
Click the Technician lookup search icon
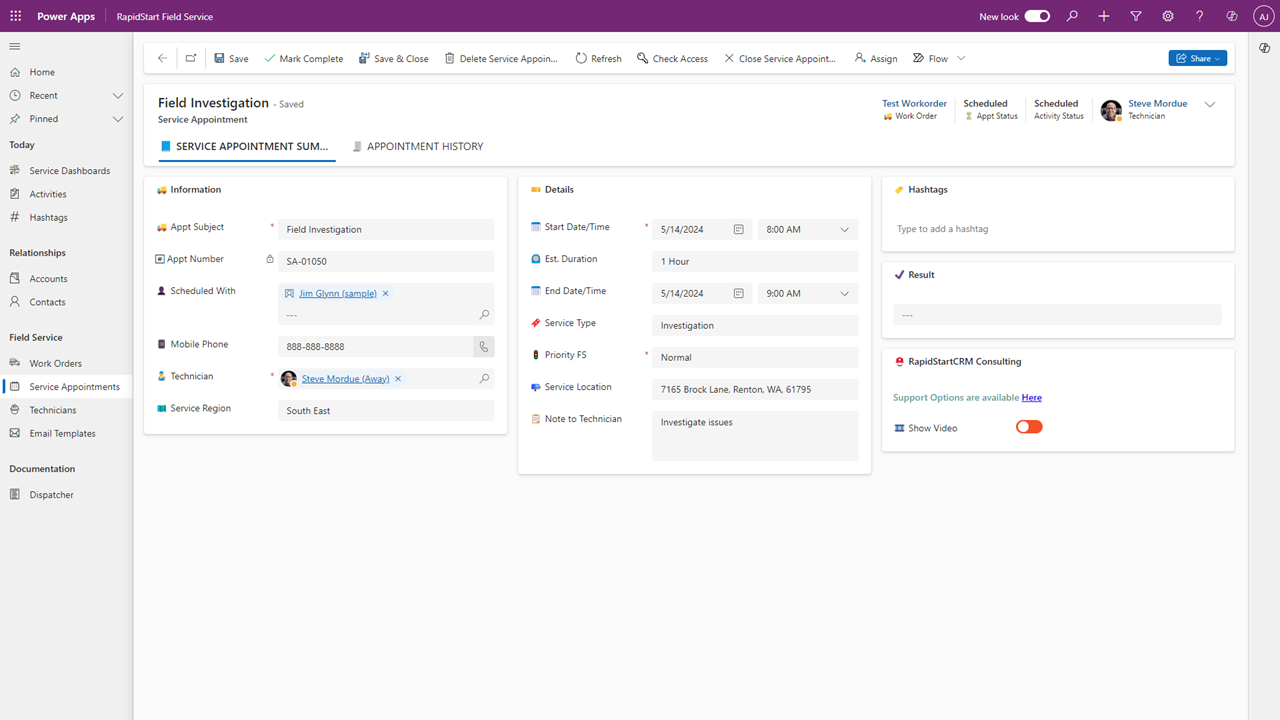coord(484,379)
